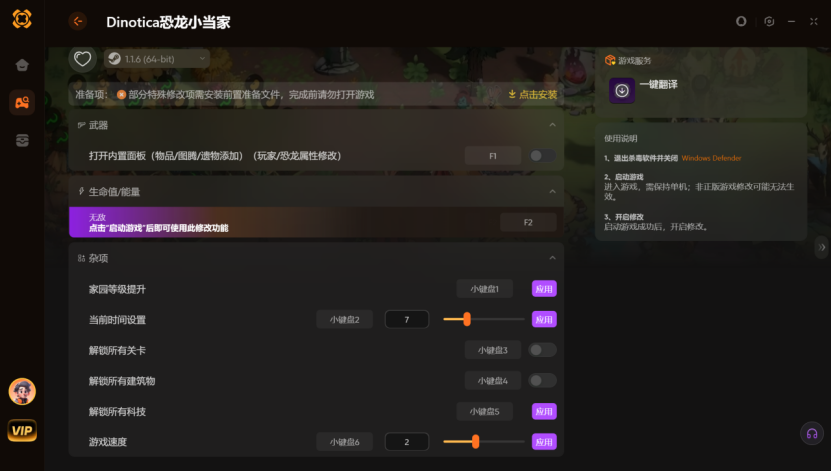Click the 使用说明 heading
Image resolution: width=831 pixels, height=471 pixels.
coord(621,138)
